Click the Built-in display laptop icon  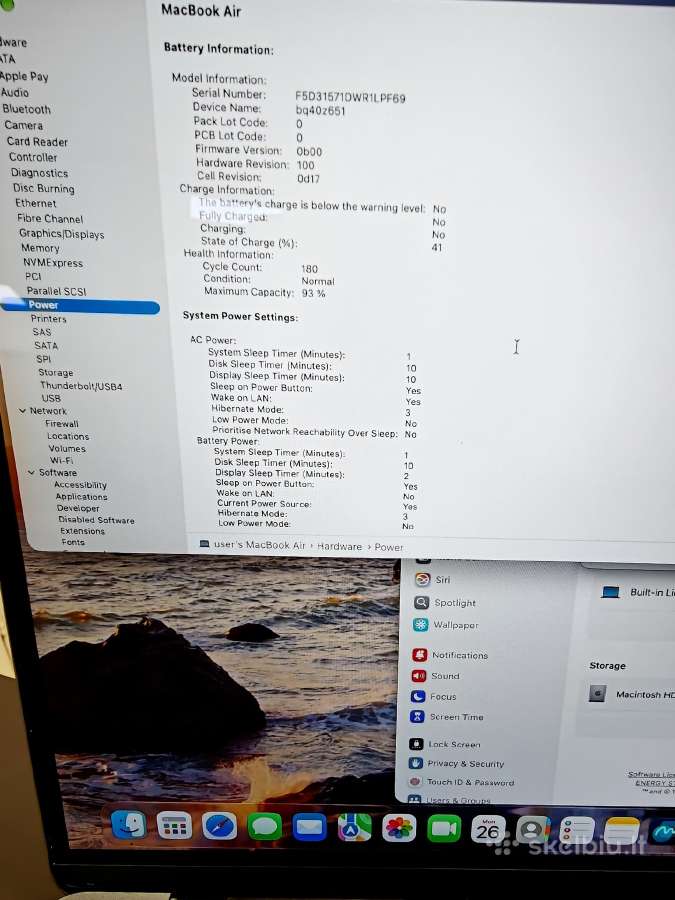(x=611, y=592)
